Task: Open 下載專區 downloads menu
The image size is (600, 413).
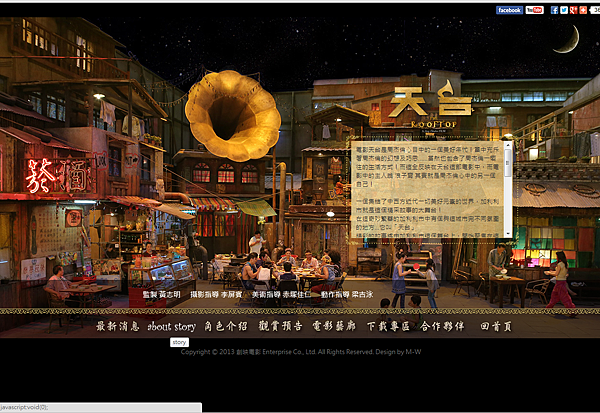Action: (388, 326)
